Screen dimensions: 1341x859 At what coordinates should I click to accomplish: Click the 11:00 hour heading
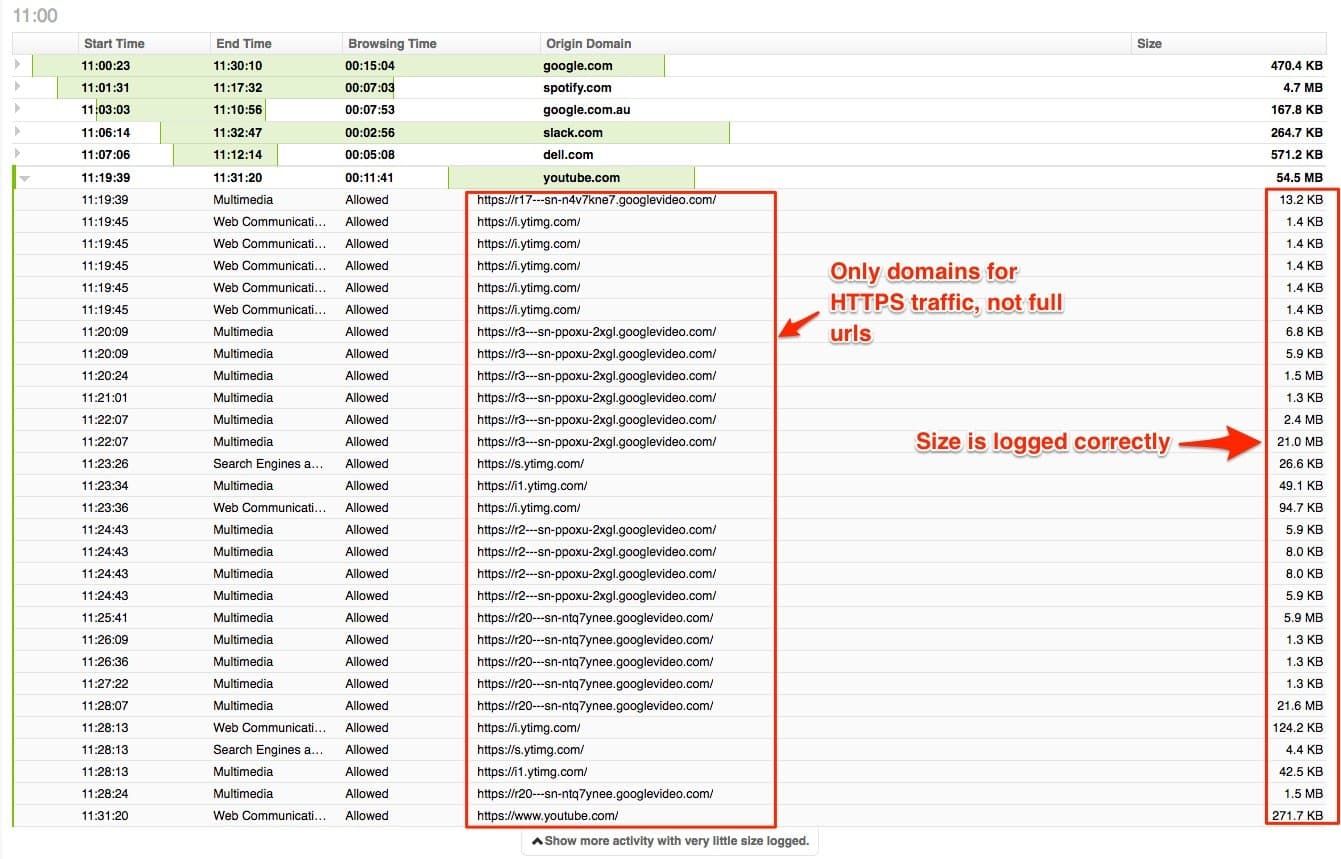coord(35,15)
